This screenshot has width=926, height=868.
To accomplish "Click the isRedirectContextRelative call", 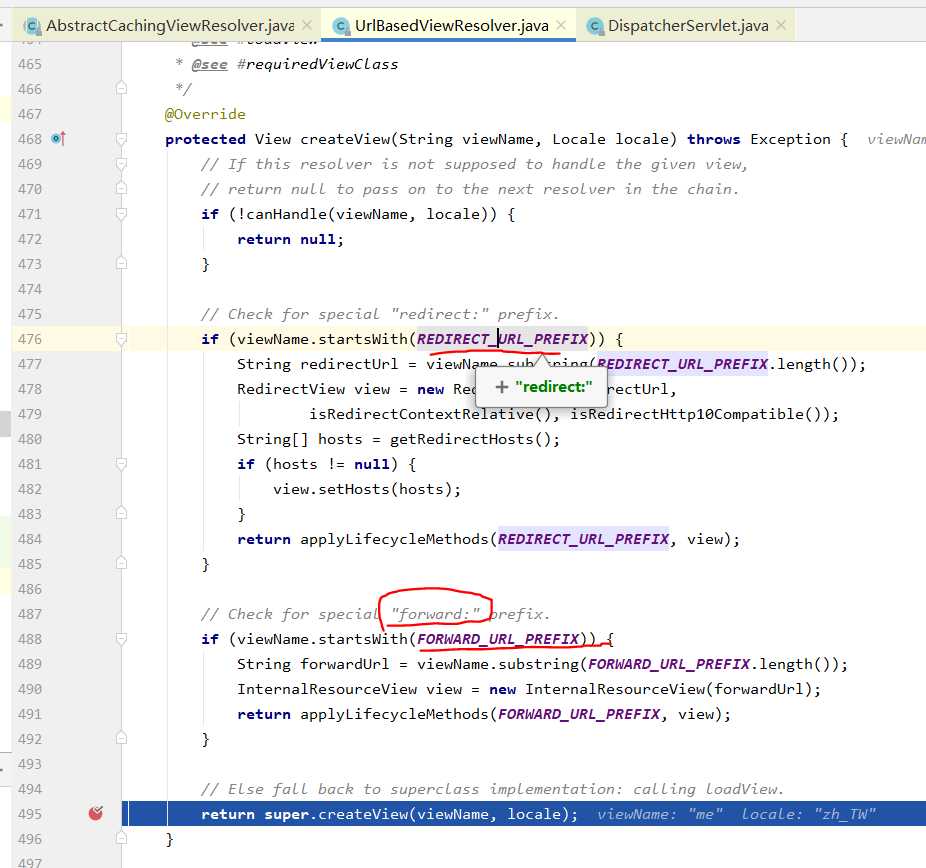I will (x=421, y=414).
